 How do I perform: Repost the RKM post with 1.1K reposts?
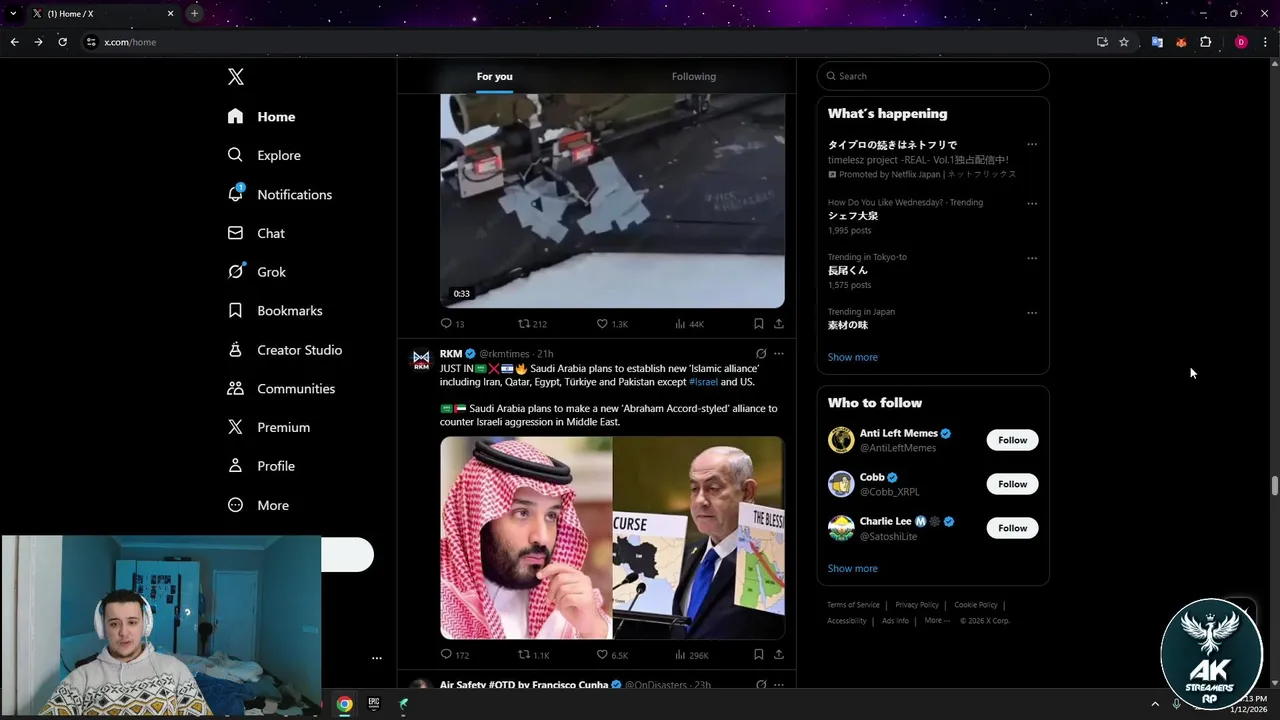click(533, 655)
